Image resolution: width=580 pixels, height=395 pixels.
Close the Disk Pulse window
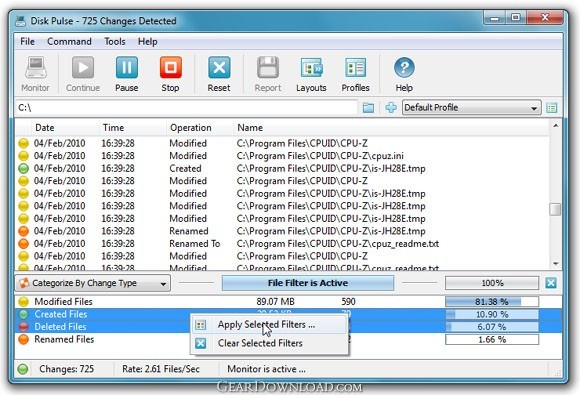click(x=545, y=18)
